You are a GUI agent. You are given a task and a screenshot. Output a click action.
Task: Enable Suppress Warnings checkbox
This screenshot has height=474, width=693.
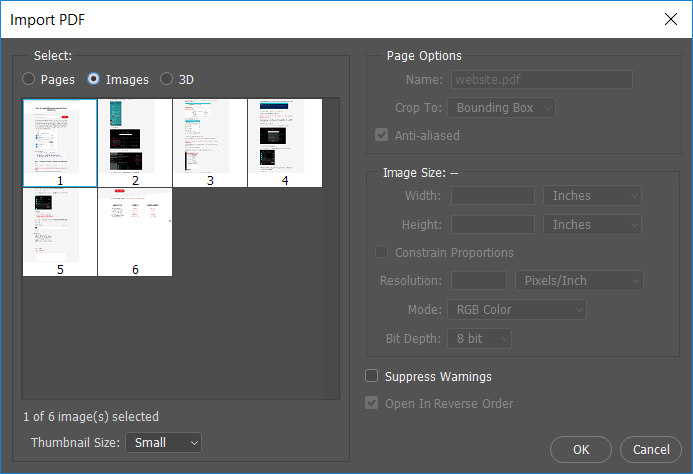372,377
